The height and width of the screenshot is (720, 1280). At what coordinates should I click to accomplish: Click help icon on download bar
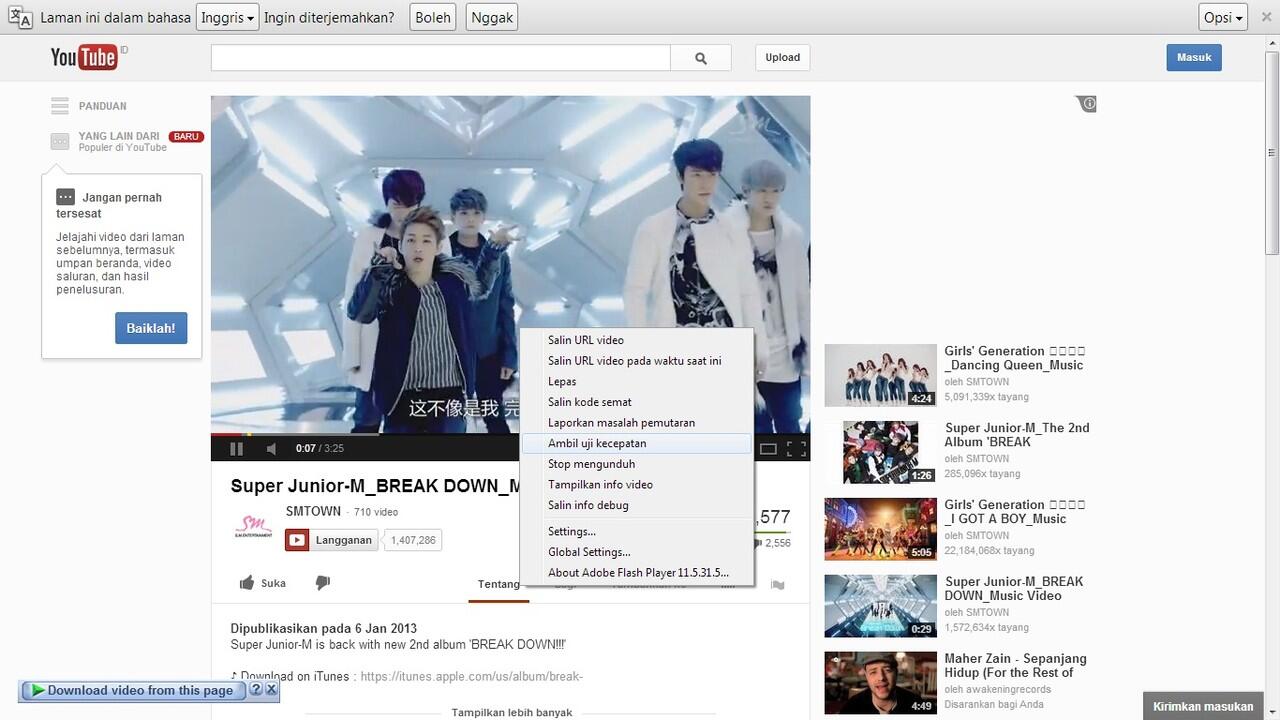click(255, 690)
